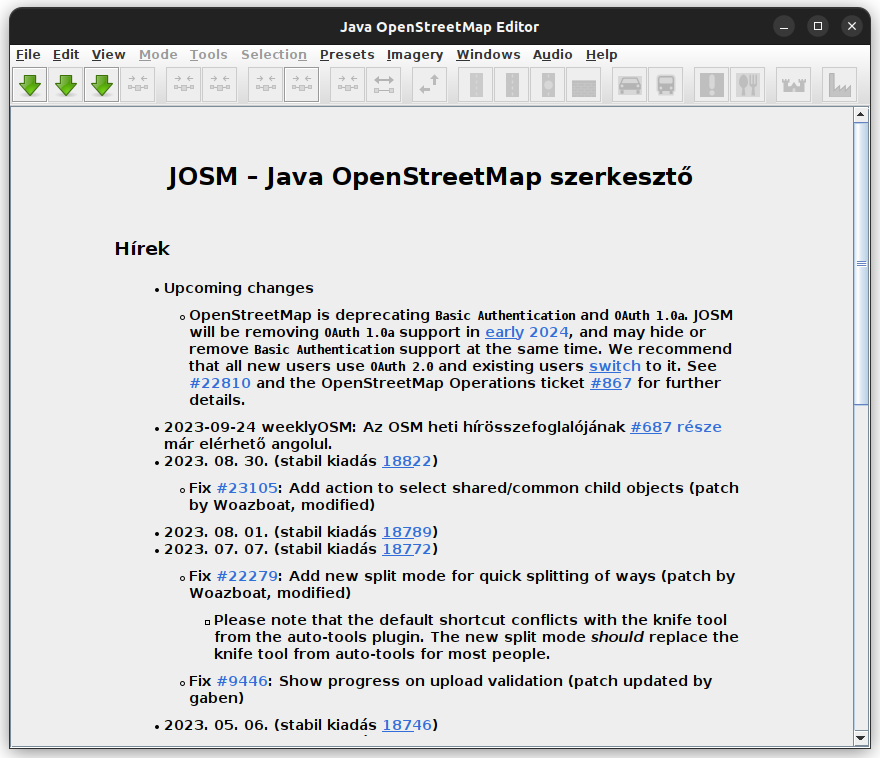This screenshot has width=880, height=758.
Task: Follow the 'switch' link
Action: point(615,366)
